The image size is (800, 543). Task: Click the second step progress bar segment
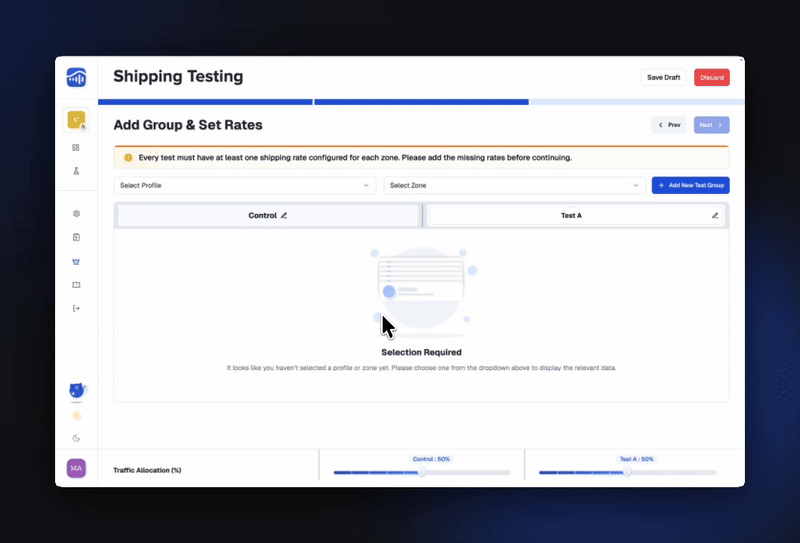point(421,102)
